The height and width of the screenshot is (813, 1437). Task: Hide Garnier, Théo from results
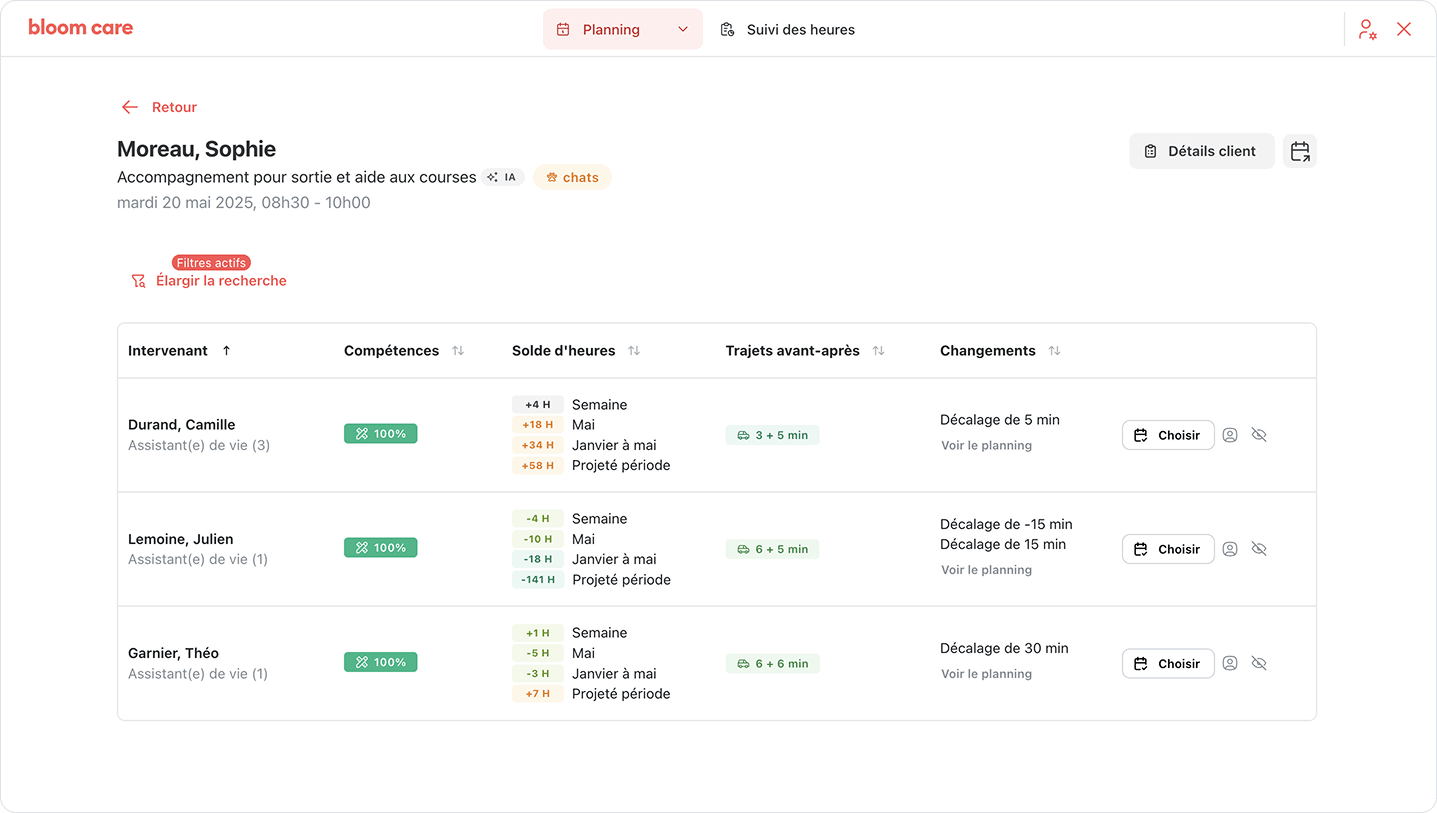[1259, 663]
